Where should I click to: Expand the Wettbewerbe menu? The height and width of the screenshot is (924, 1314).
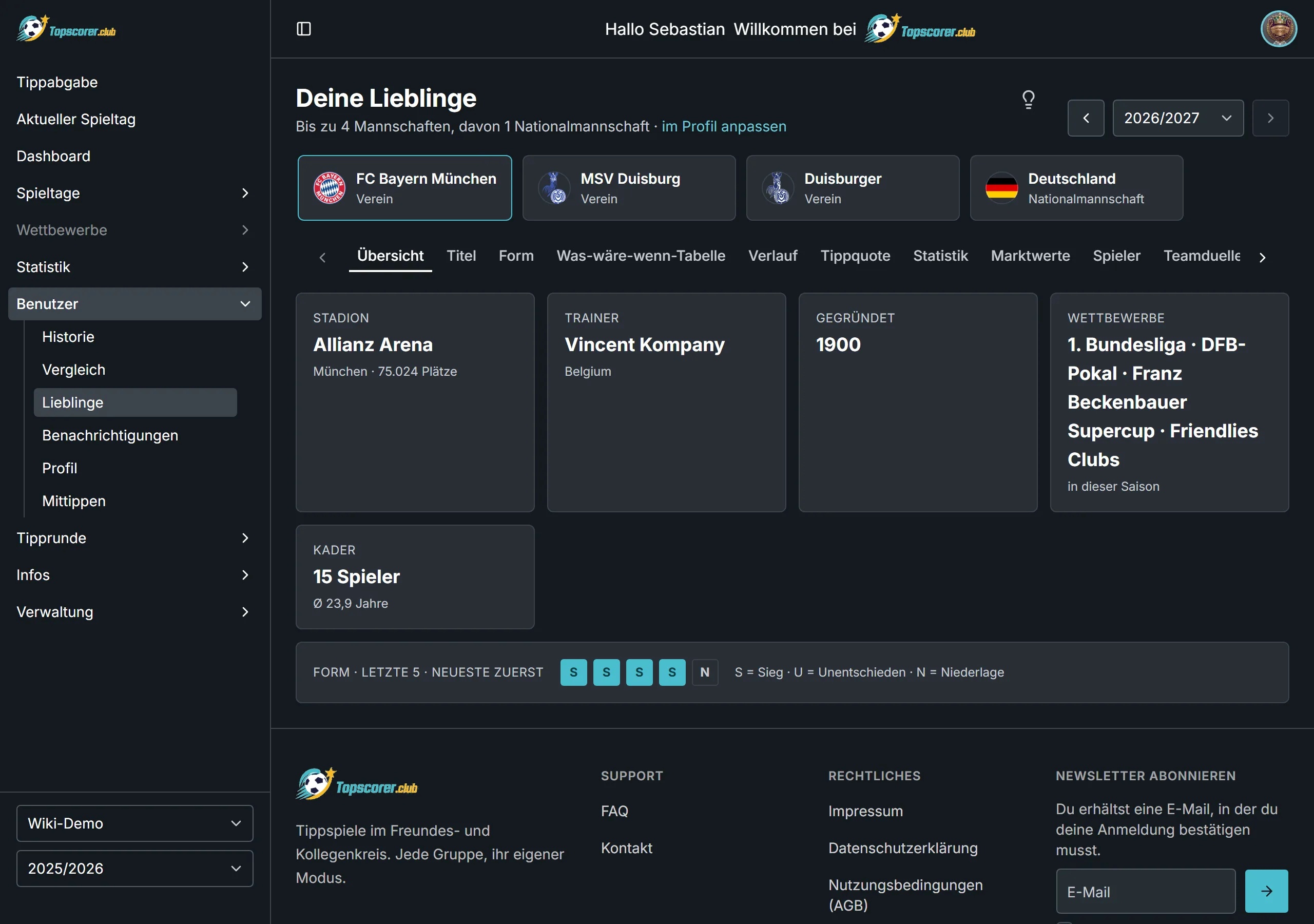pos(135,230)
